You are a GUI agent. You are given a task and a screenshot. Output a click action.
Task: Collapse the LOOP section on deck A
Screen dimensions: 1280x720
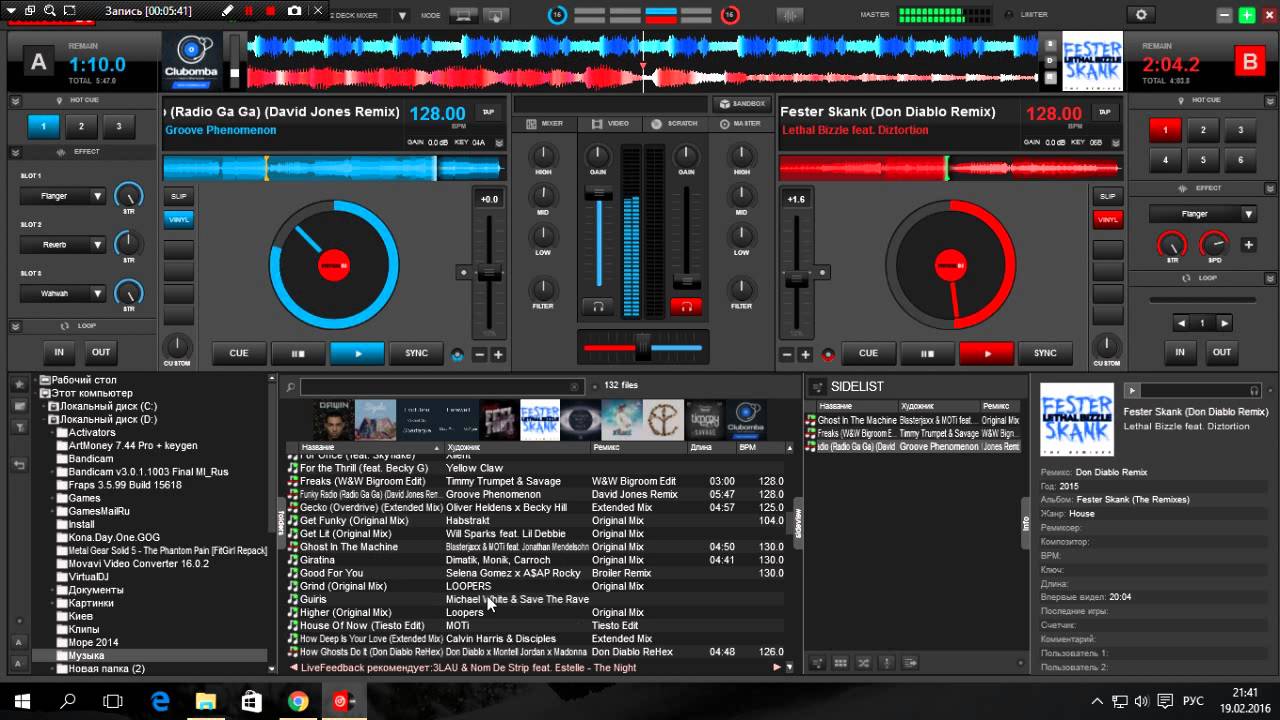(x=16, y=326)
